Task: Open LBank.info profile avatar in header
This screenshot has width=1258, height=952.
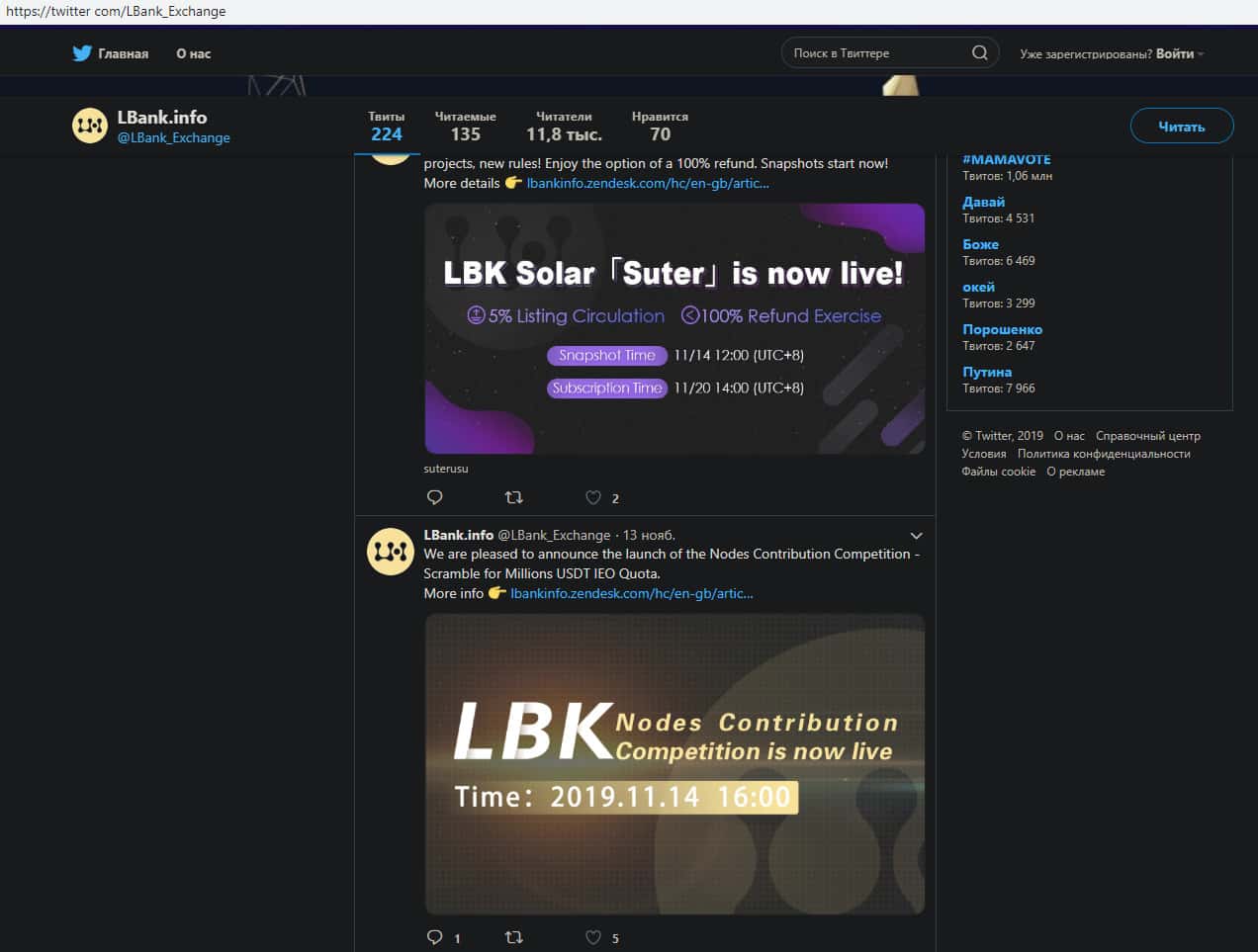Action: pyautogui.click(x=90, y=126)
